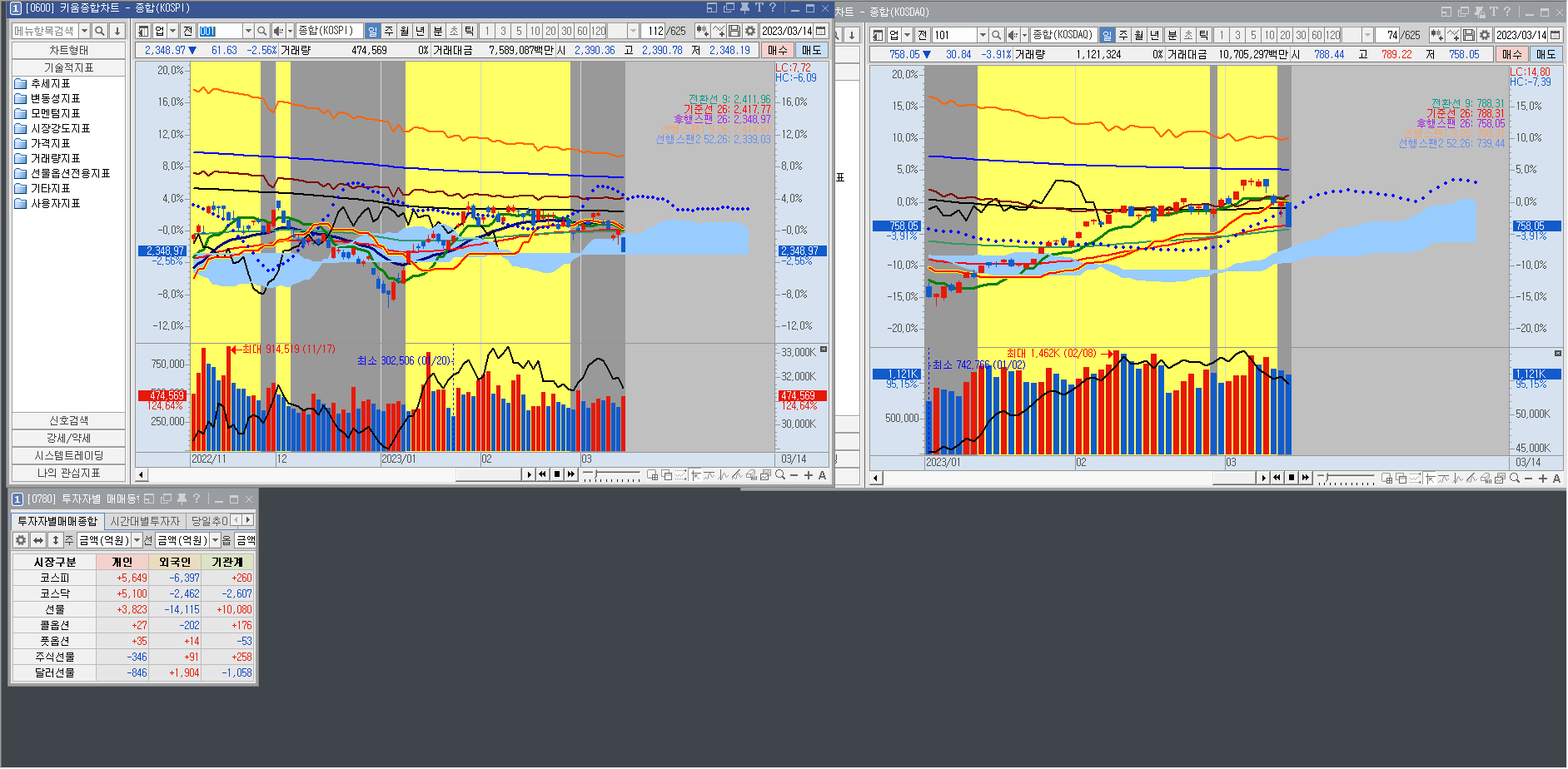This screenshot has height=769, width=1568.
Task: Click the play button under the KOSPI chart
Action: click(529, 474)
